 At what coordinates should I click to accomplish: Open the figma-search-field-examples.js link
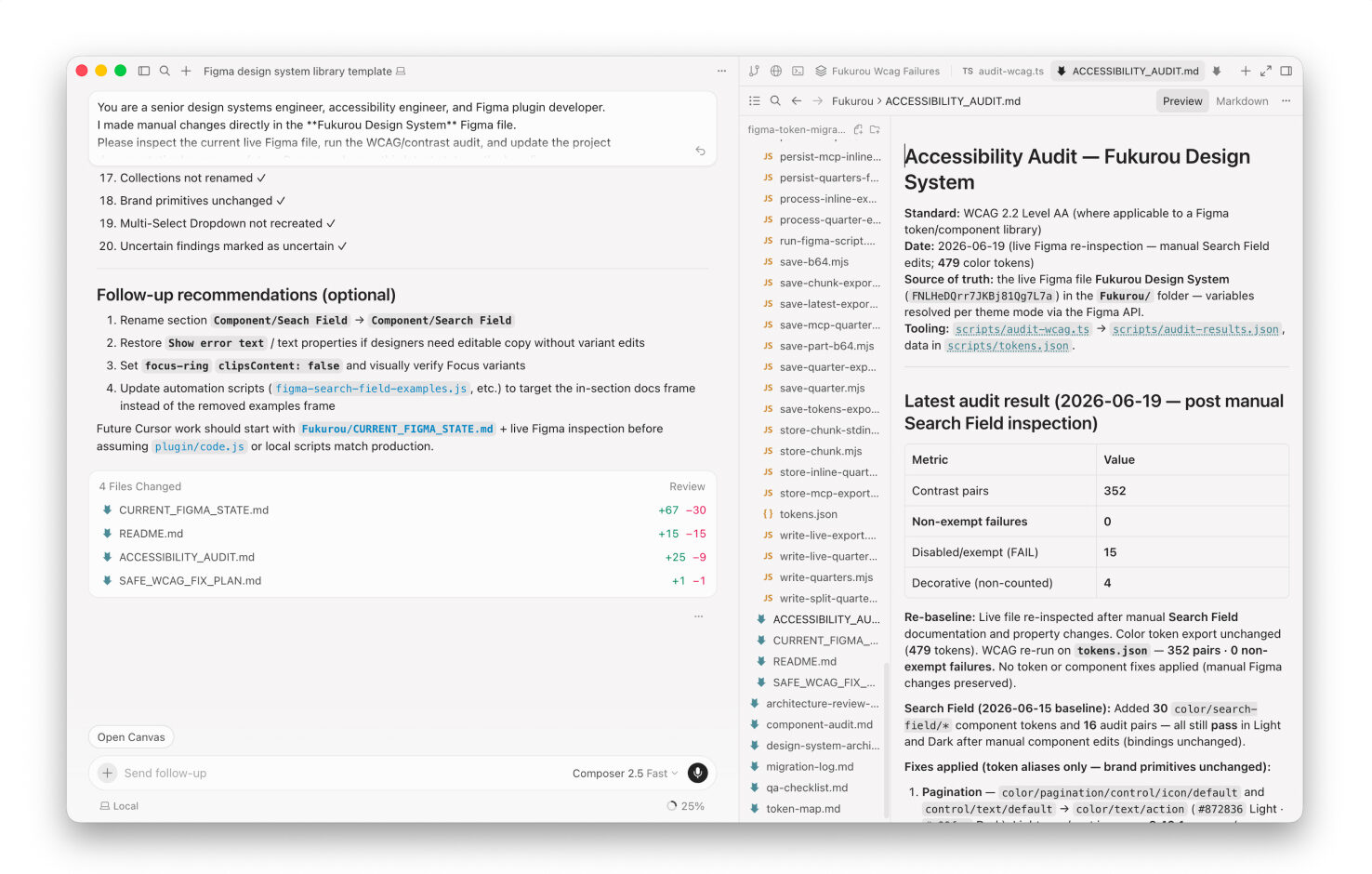(x=371, y=389)
